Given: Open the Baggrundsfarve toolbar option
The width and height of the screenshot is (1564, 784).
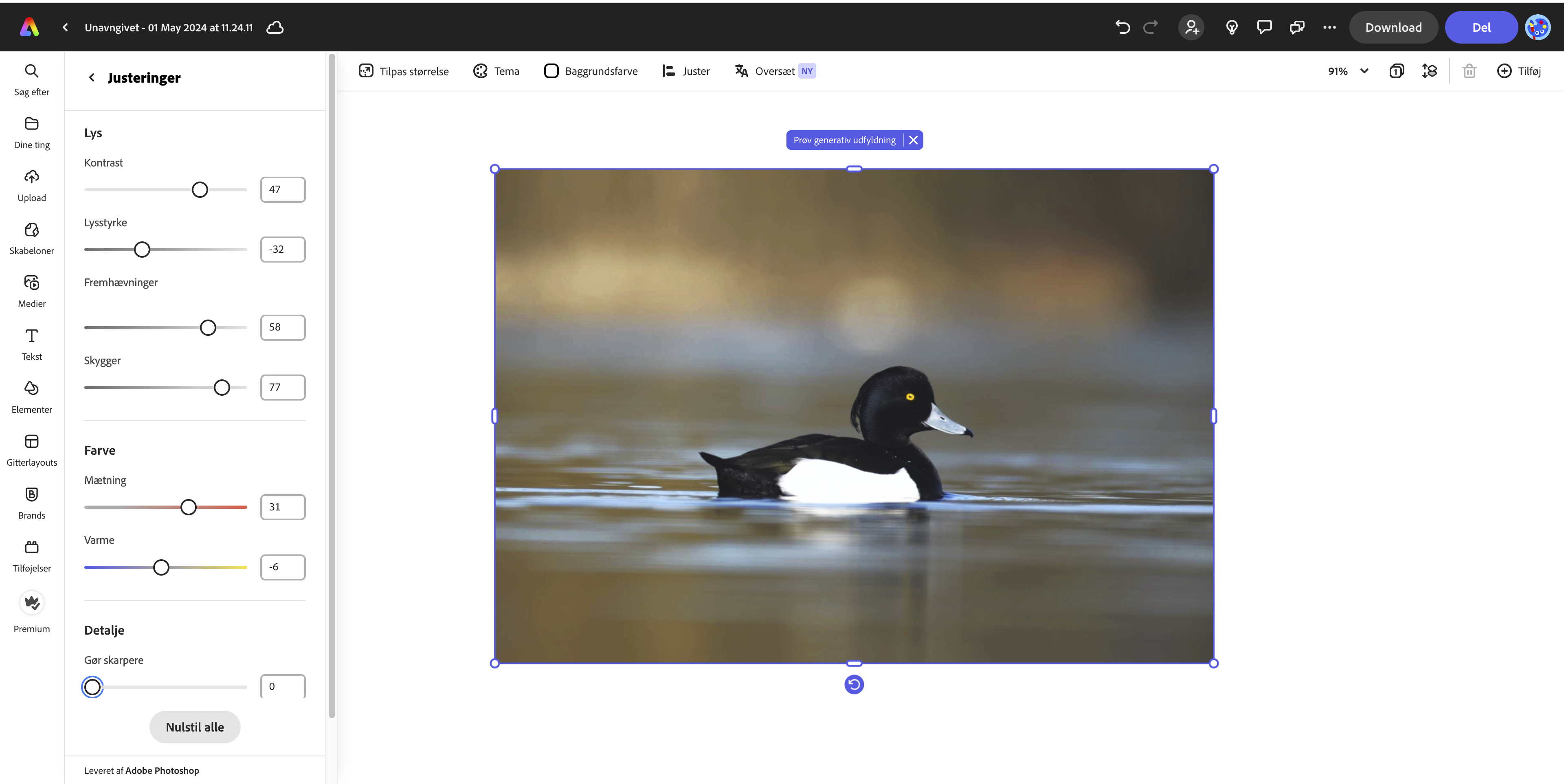Looking at the screenshot, I should (590, 71).
